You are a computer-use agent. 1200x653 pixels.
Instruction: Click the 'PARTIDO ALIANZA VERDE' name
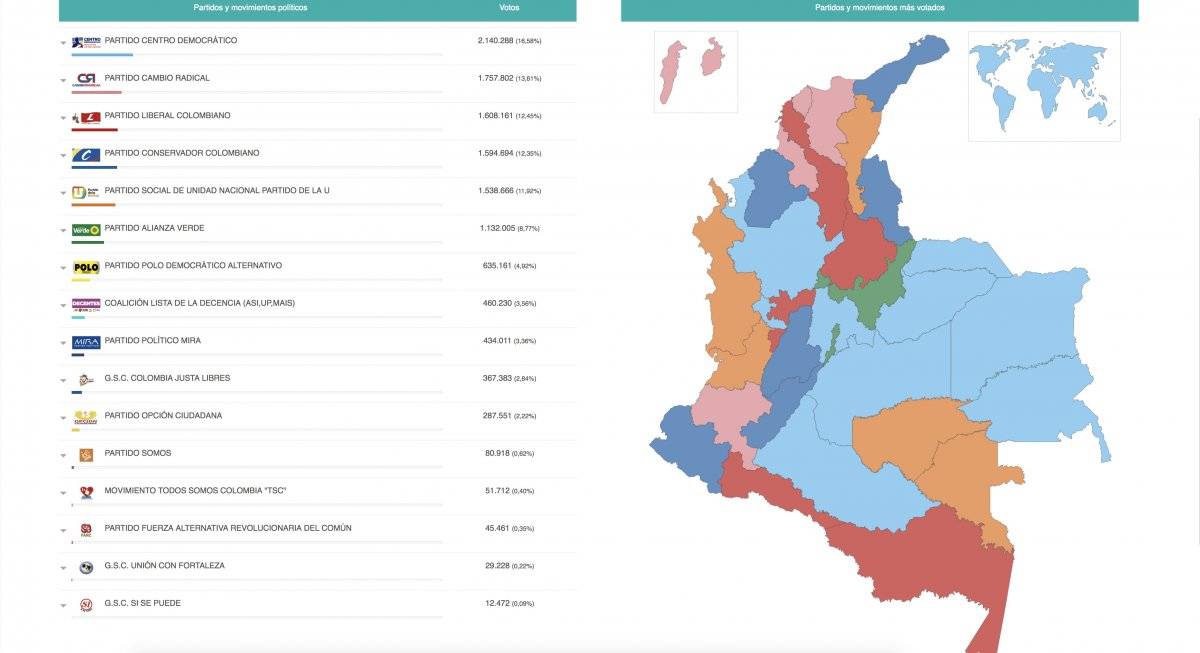tap(154, 228)
